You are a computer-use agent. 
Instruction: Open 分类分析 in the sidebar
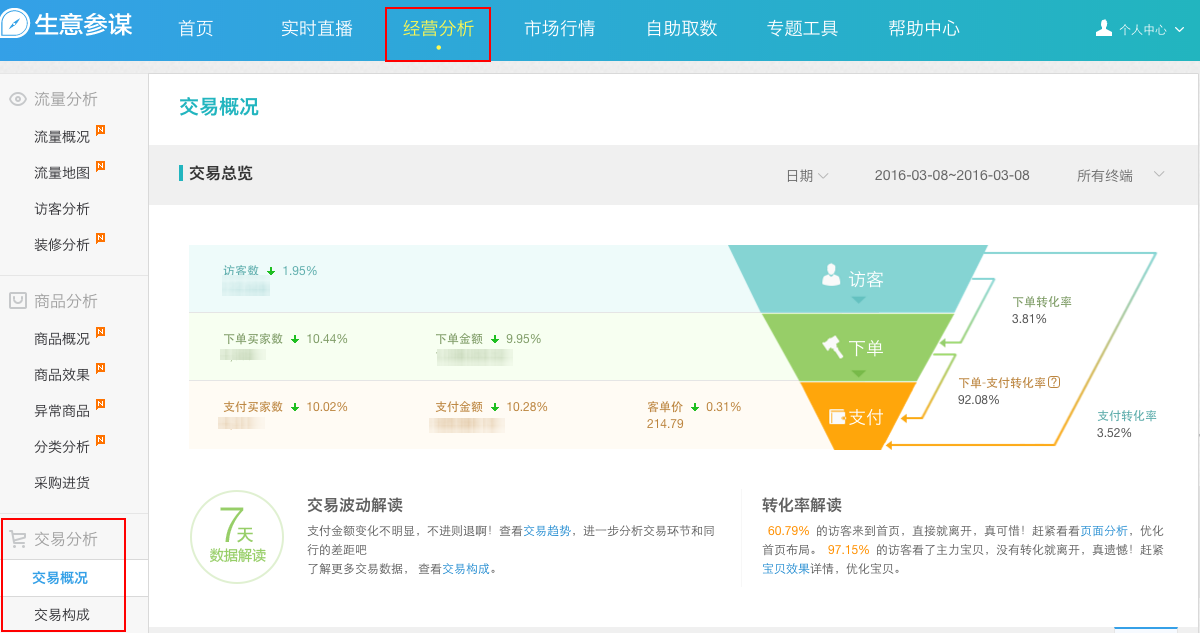(x=62, y=447)
